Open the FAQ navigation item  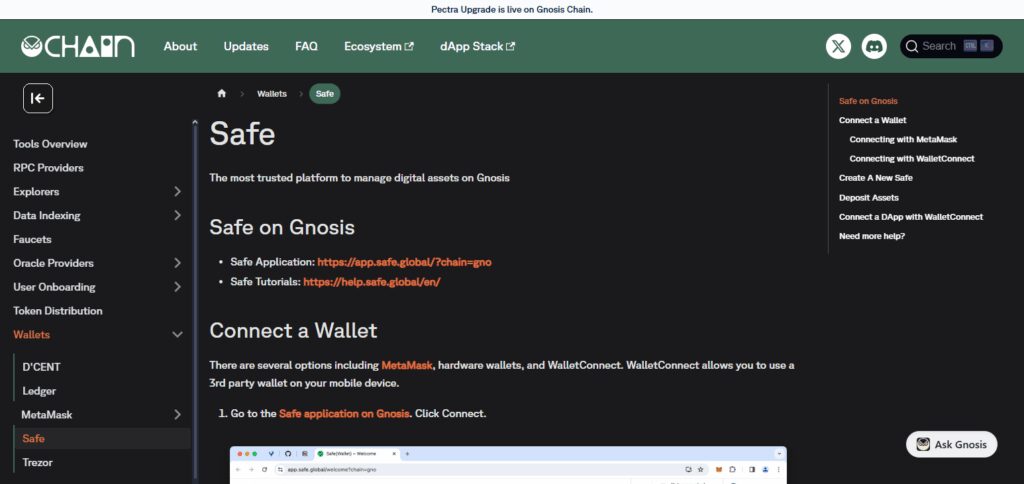coord(306,46)
